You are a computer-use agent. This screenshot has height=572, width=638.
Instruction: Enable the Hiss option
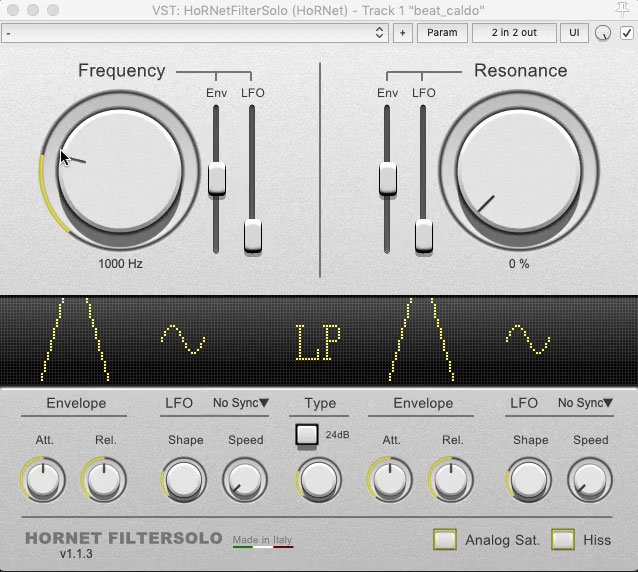click(564, 539)
